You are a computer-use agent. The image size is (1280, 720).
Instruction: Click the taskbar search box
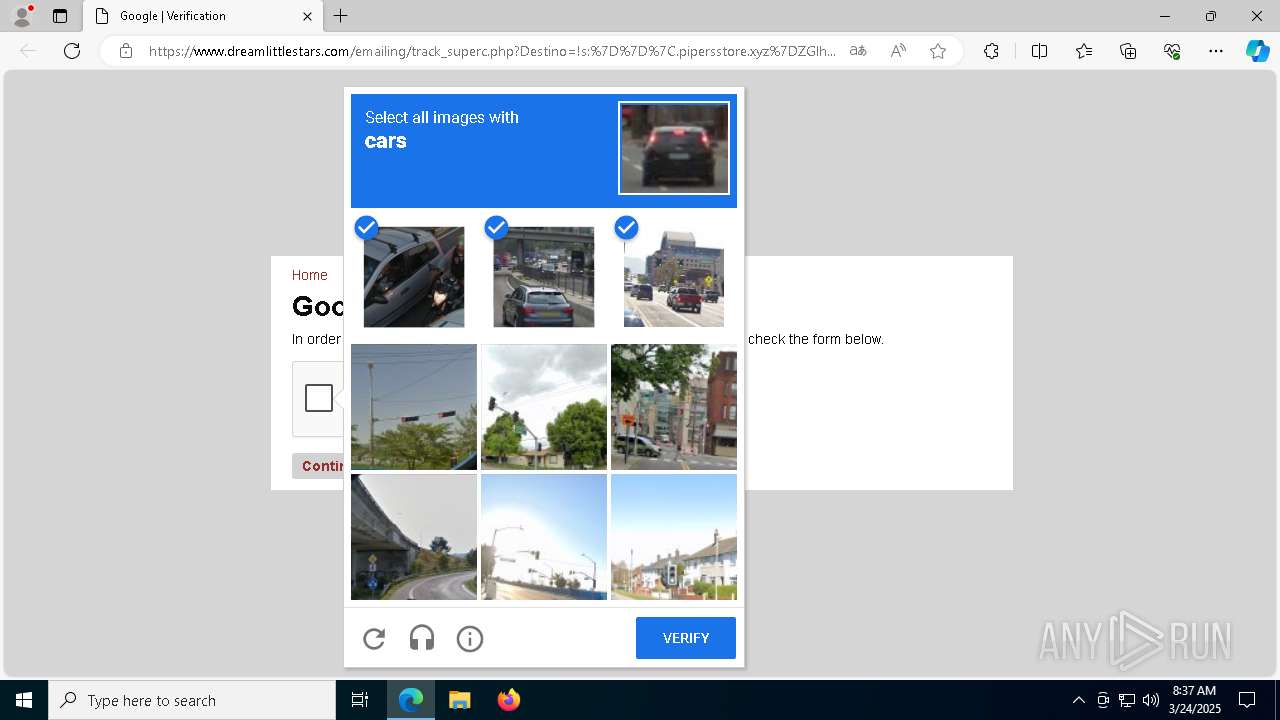coord(192,700)
